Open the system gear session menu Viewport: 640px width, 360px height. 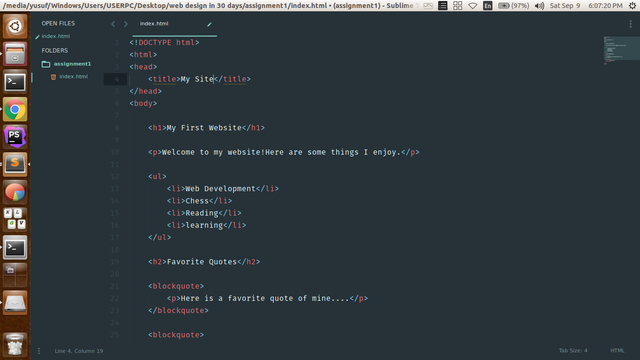pyautogui.click(x=632, y=6)
